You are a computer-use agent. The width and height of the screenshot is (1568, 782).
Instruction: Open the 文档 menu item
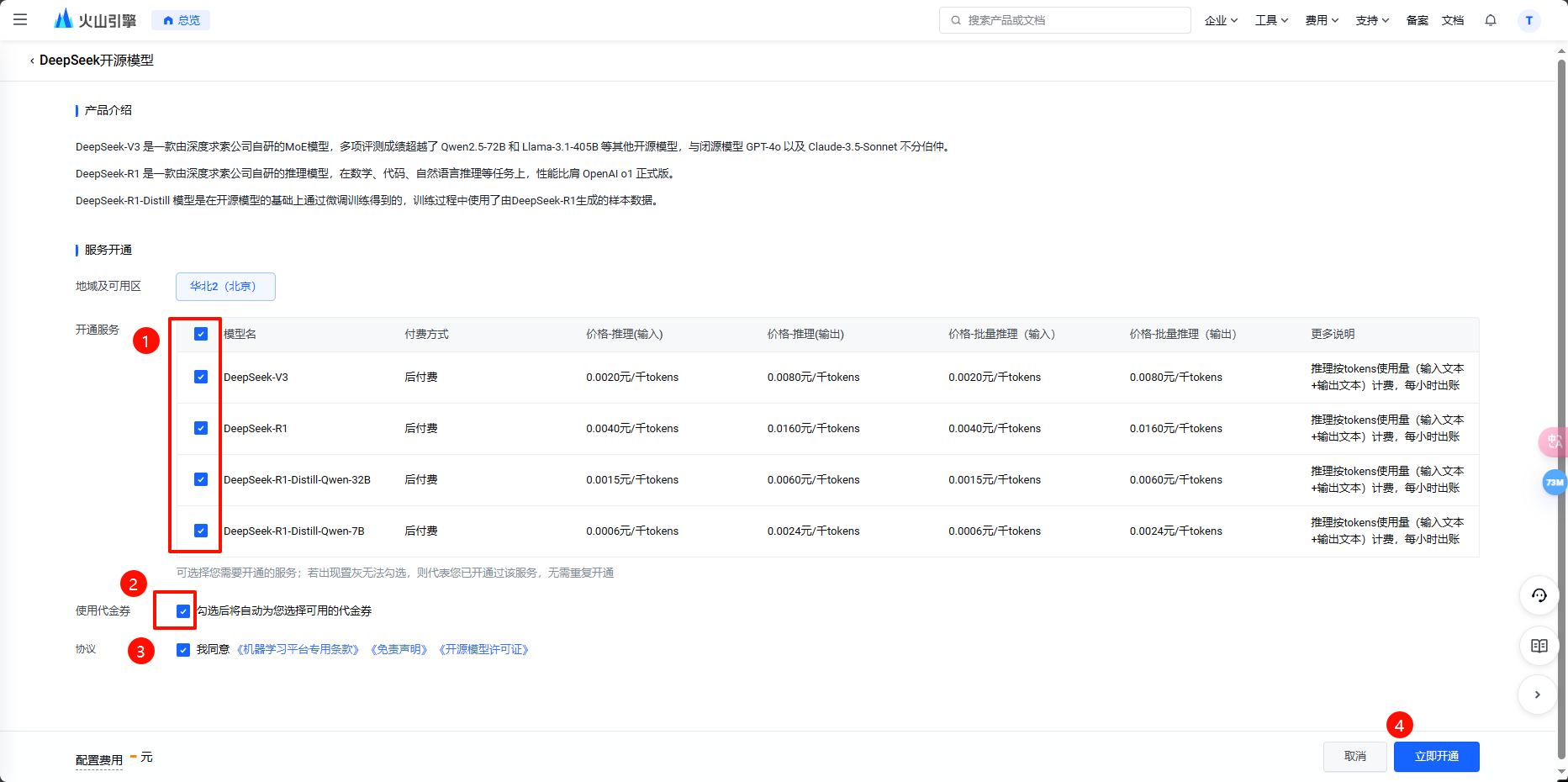tap(1453, 20)
